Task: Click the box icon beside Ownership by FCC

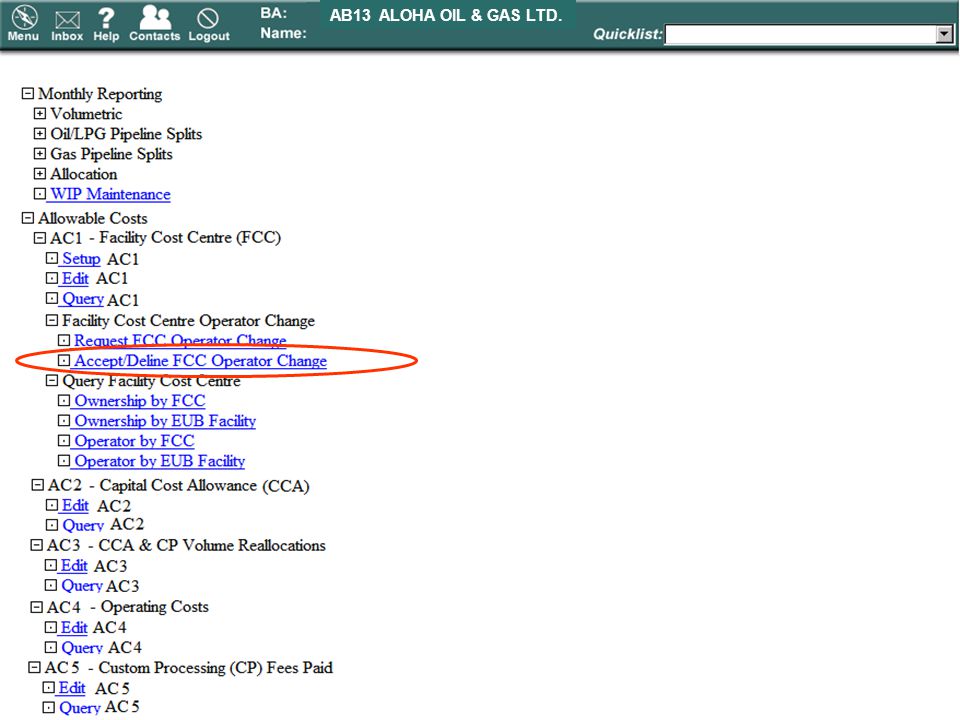Action: tap(64, 401)
